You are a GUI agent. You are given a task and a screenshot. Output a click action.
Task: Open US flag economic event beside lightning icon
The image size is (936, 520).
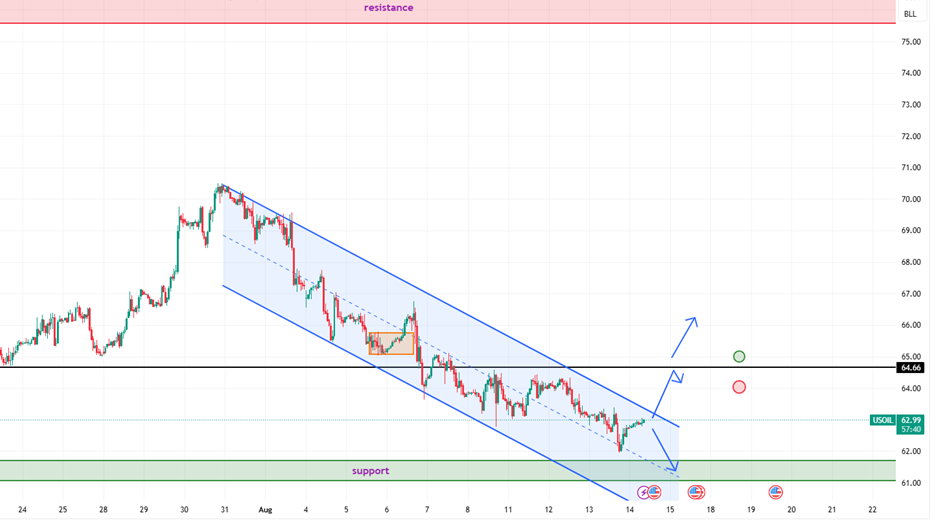click(654, 493)
